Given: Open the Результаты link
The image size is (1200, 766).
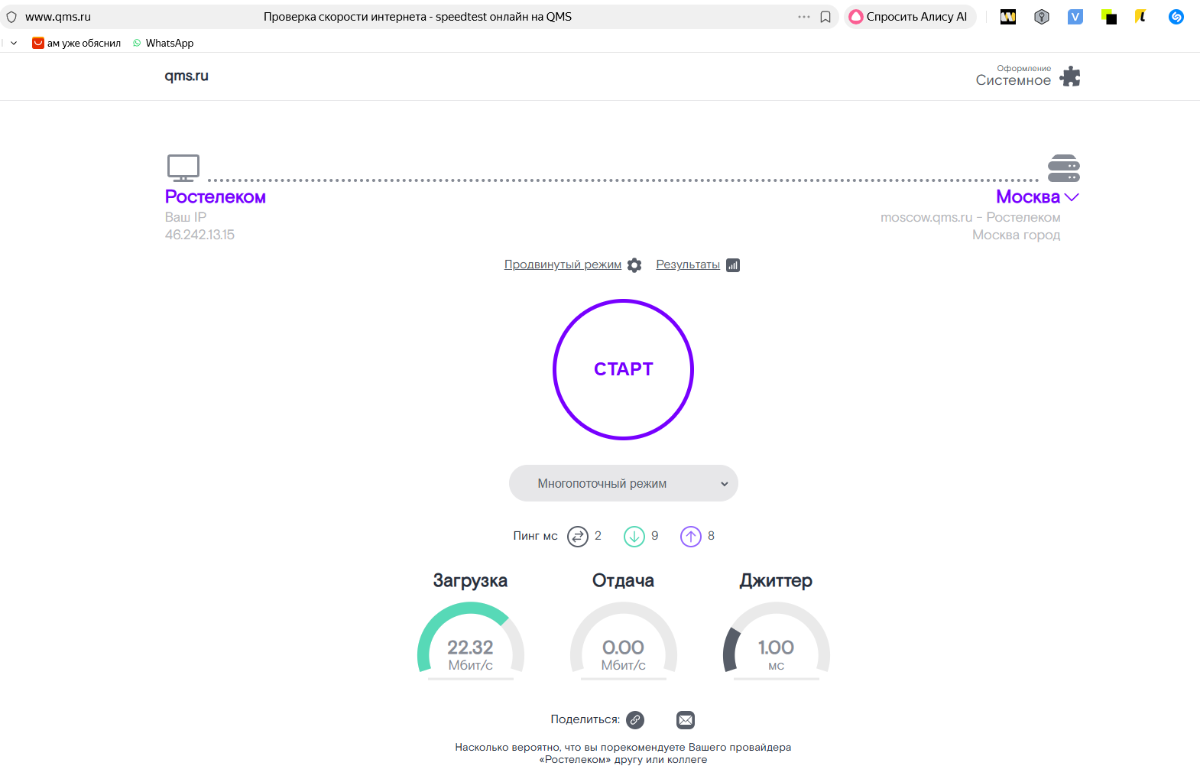Looking at the screenshot, I should coord(688,265).
